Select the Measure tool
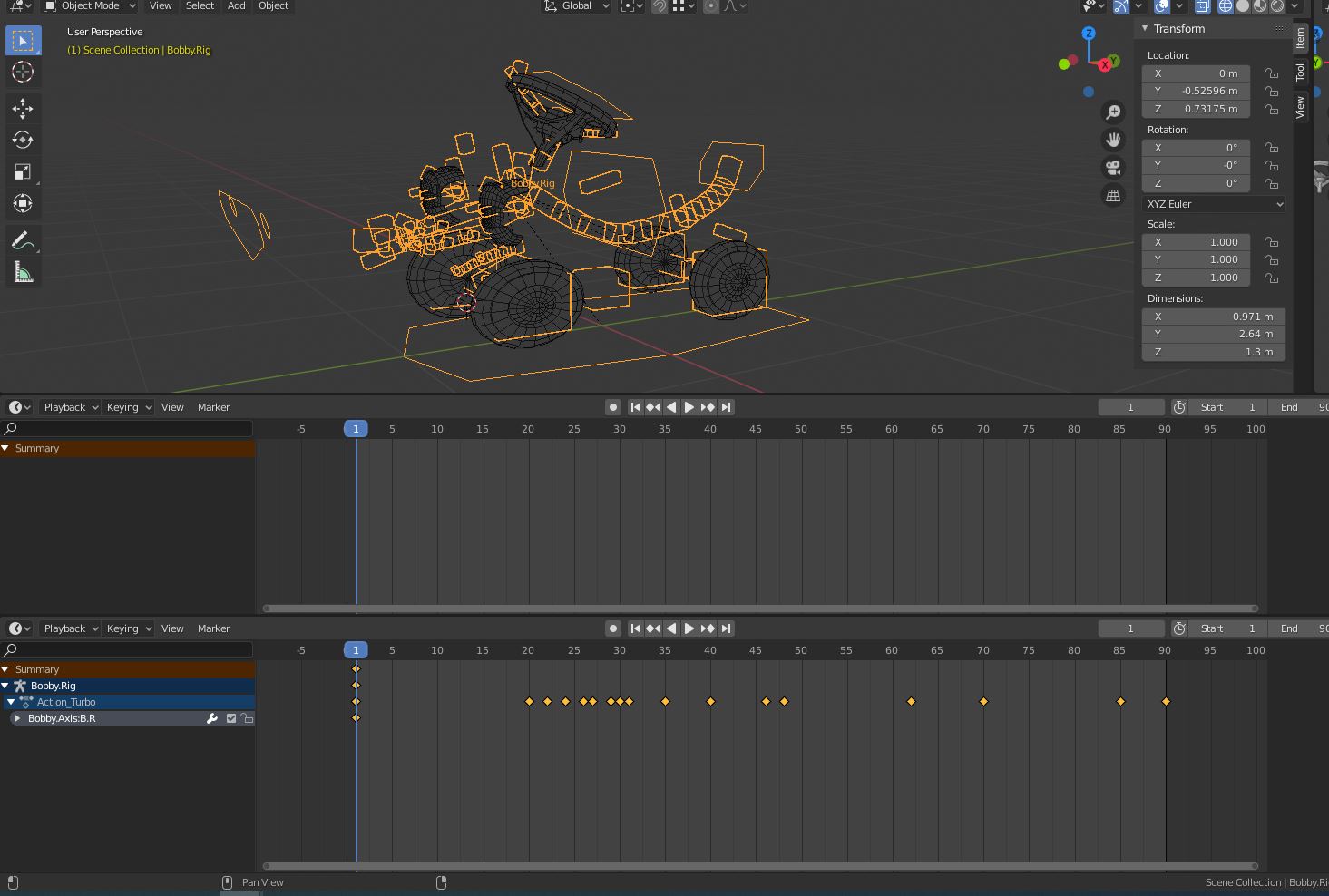This screenshot has height=896, width=1329. tap(23, 270)
